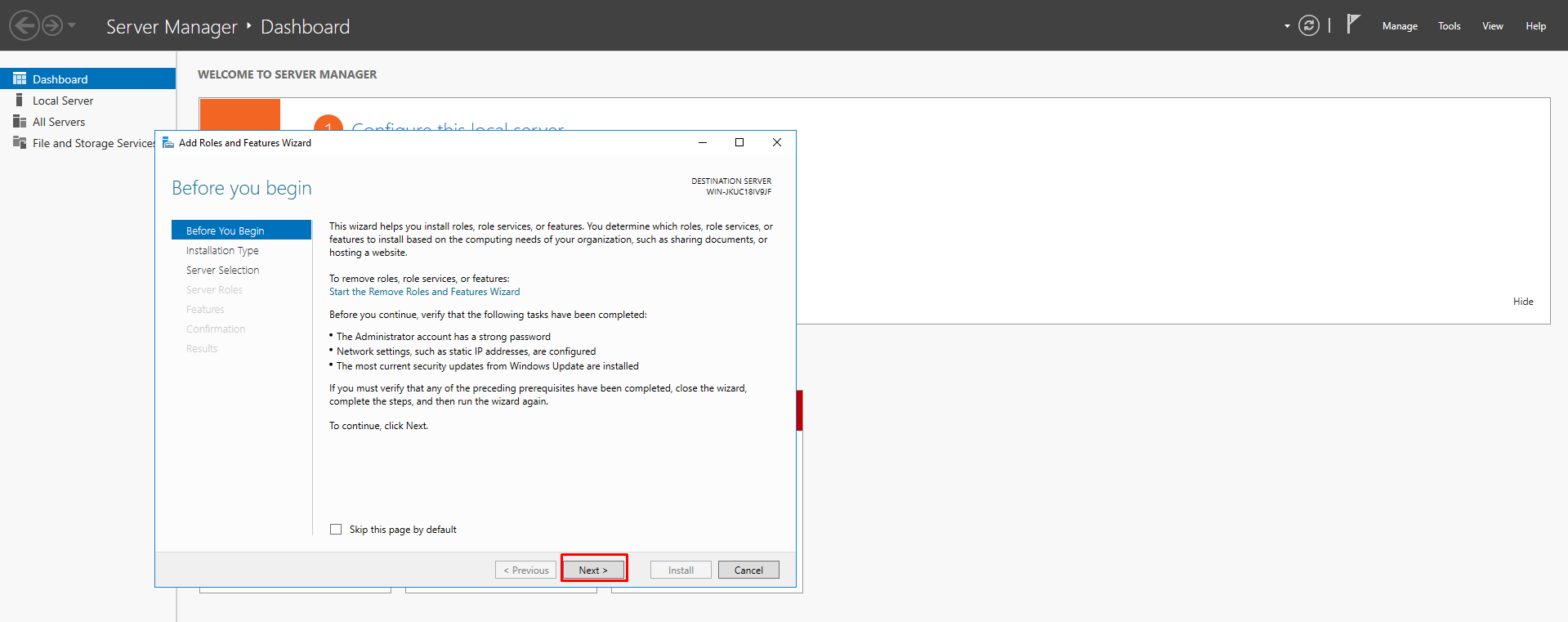Select Dashboard in the left sidebar
Viewport: 1568px width, 622px height.
point(87,78)
